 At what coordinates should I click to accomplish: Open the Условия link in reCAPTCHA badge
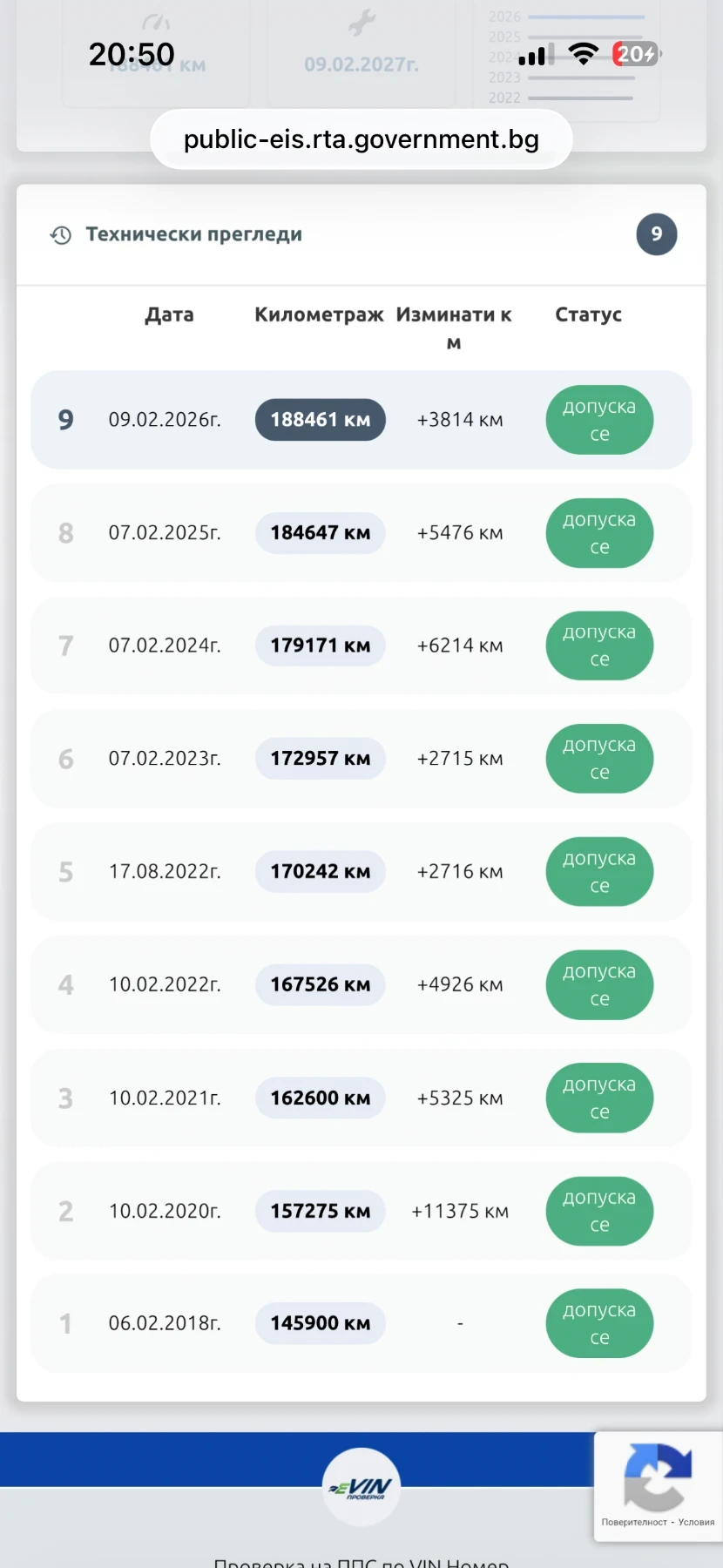tap(696, 1523)
